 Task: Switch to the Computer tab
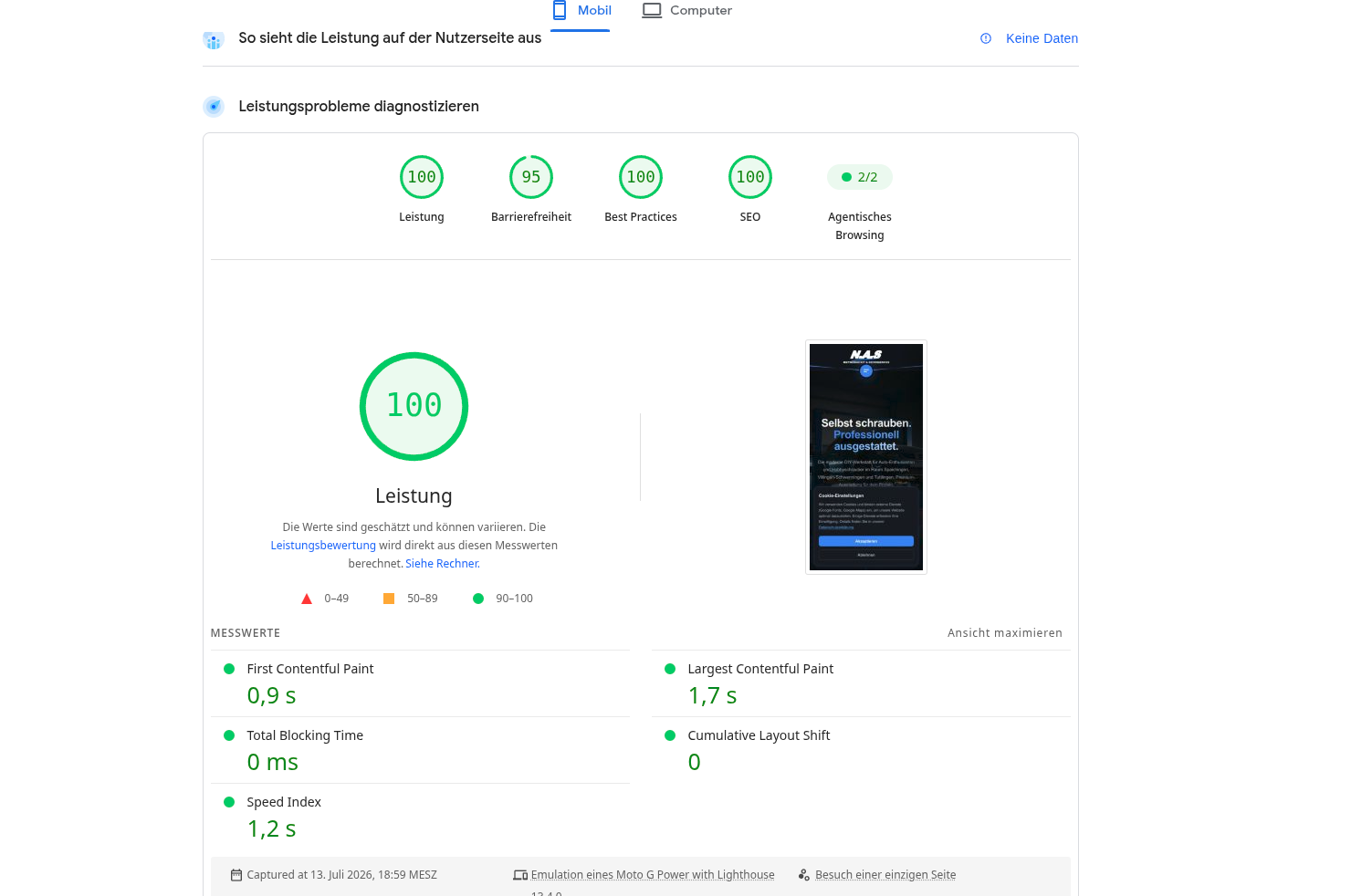click(x=686, y=11)
